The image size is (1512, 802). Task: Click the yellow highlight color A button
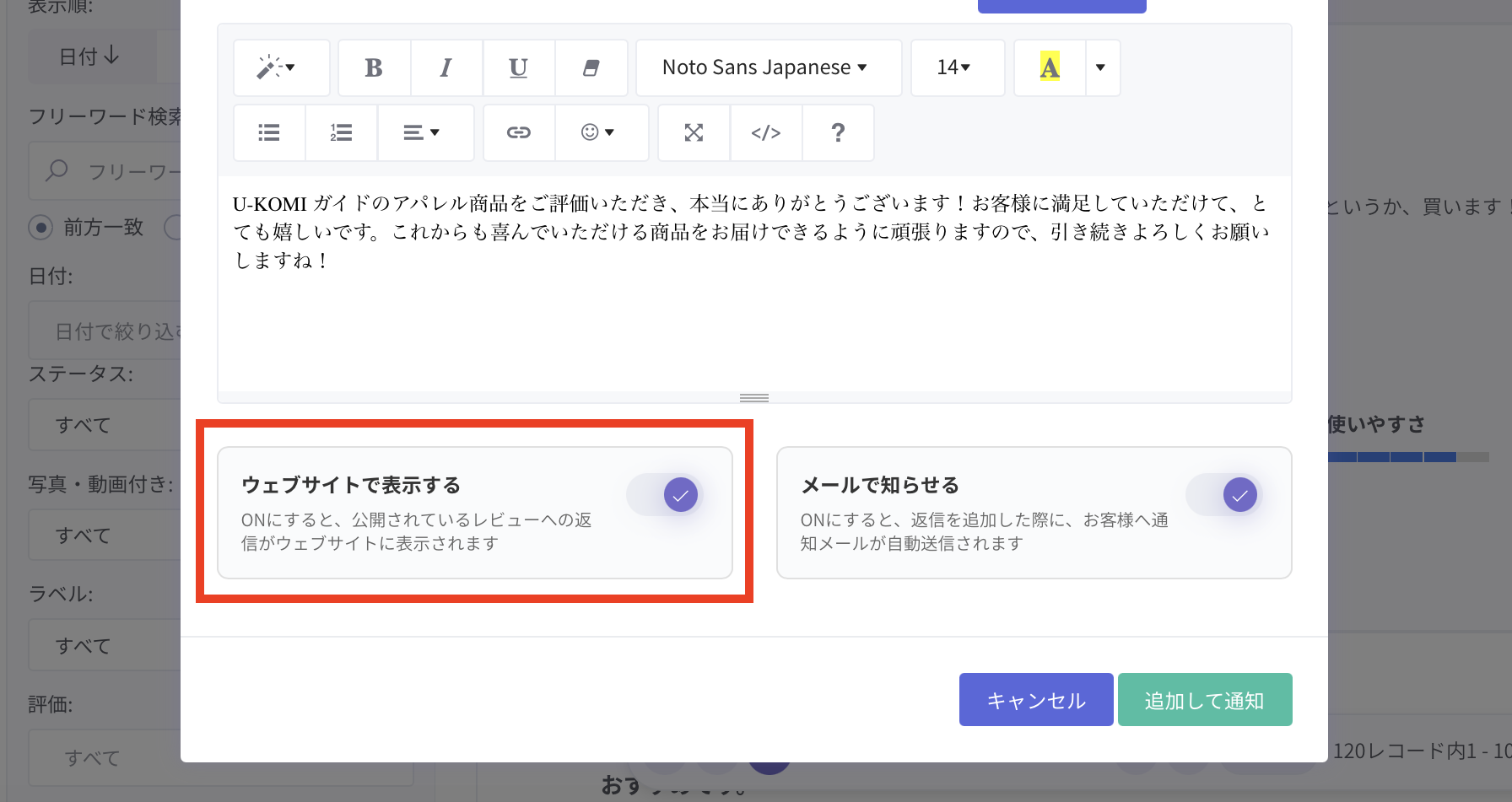(1050, 67)
